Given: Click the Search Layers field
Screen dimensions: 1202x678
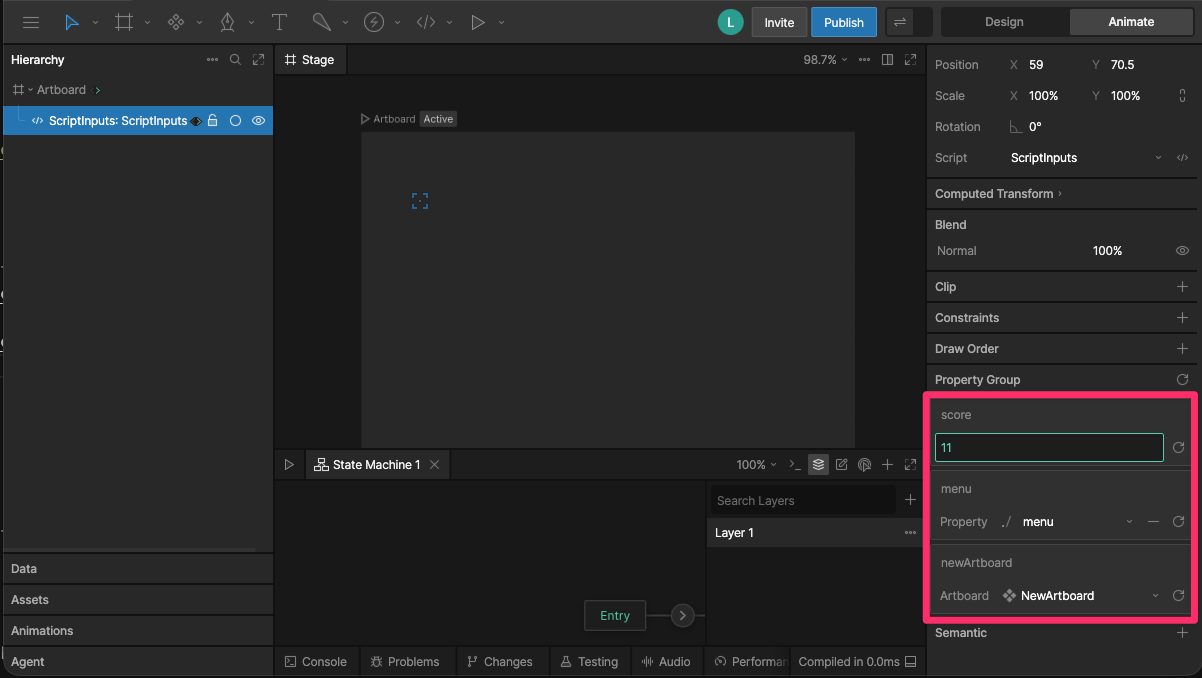Looking at the screenshot, I should [x=804, y=501].
